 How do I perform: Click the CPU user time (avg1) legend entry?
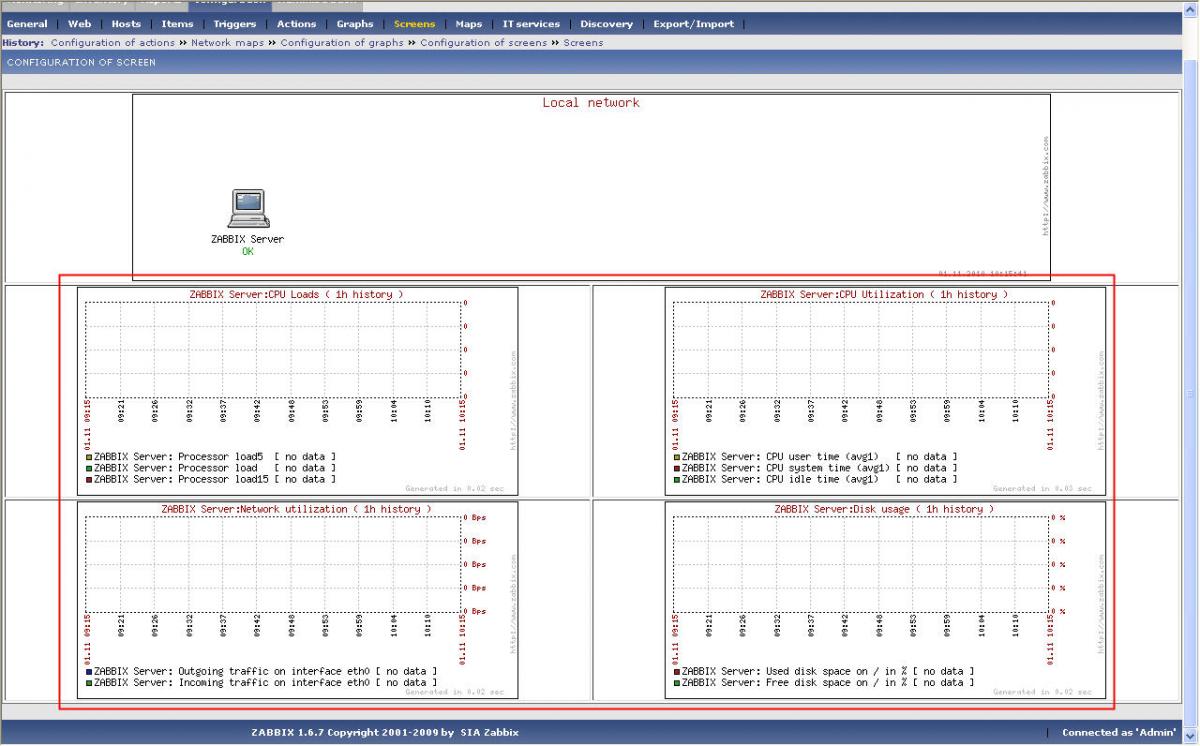(x=815, y=456)
